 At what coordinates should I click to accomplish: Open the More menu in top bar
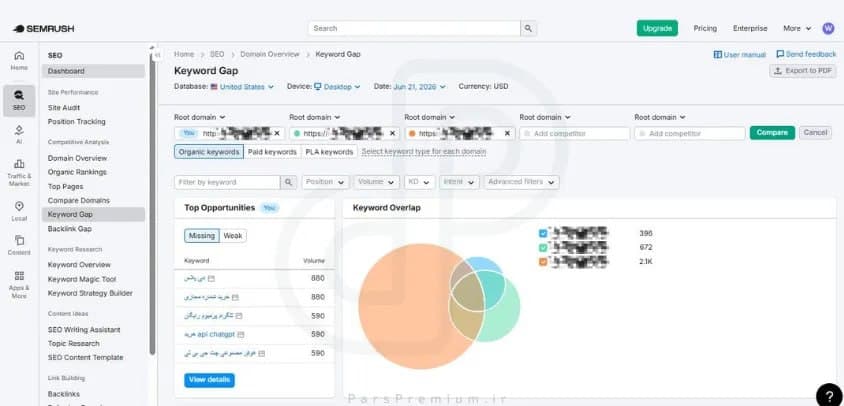point(797,29)
